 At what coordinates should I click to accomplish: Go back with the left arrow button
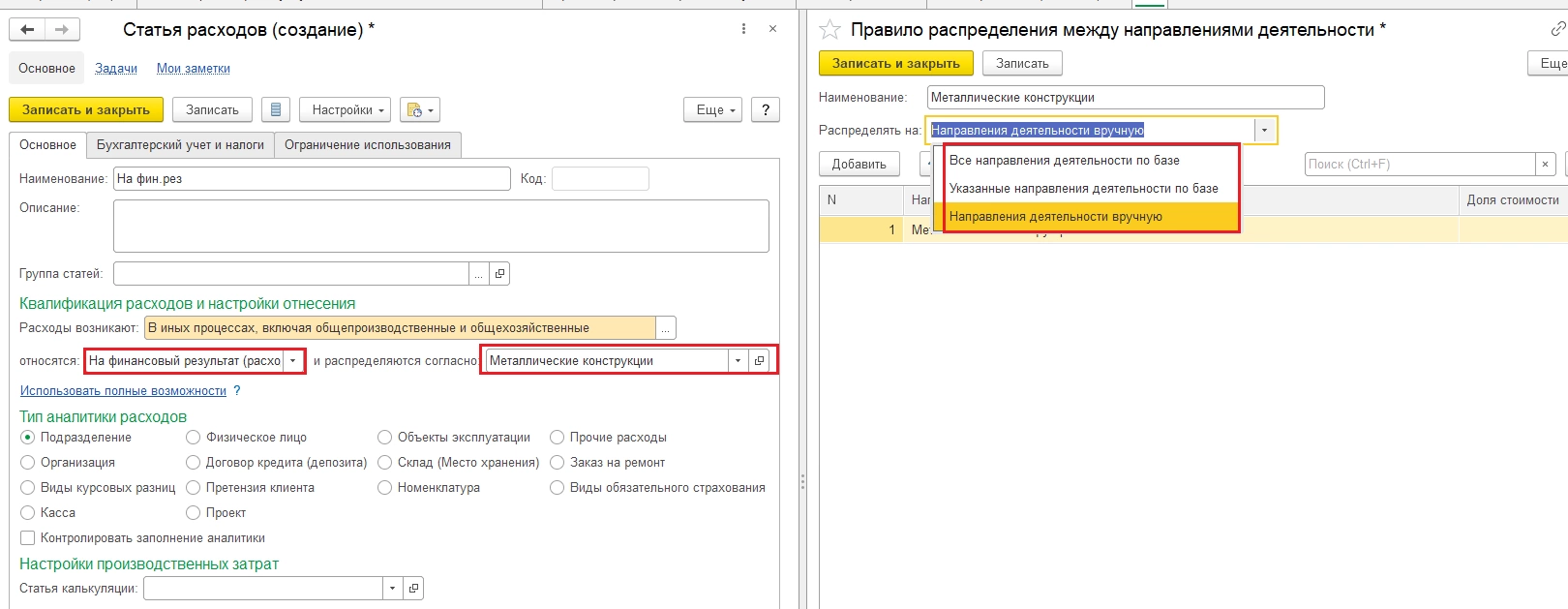pos(27,29)
